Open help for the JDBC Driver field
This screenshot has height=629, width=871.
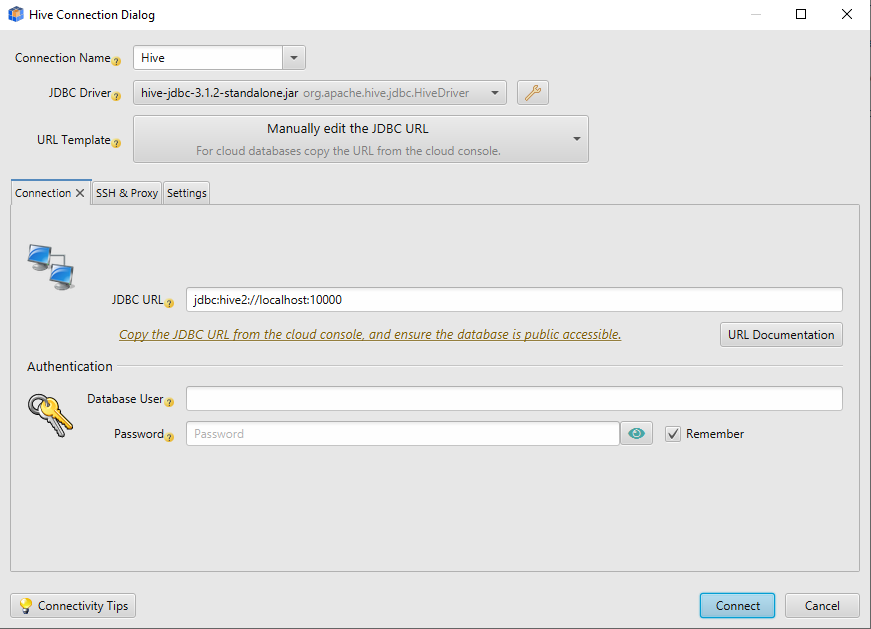tap(118, 96)
